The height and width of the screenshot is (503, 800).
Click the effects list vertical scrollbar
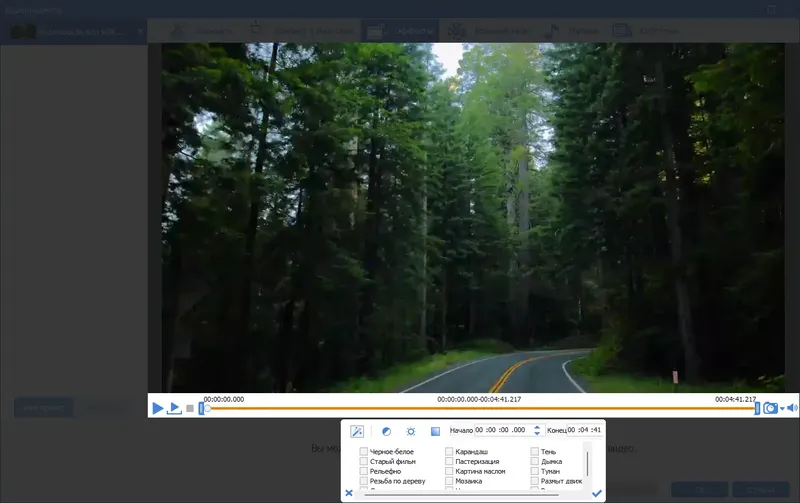(587, 464)
